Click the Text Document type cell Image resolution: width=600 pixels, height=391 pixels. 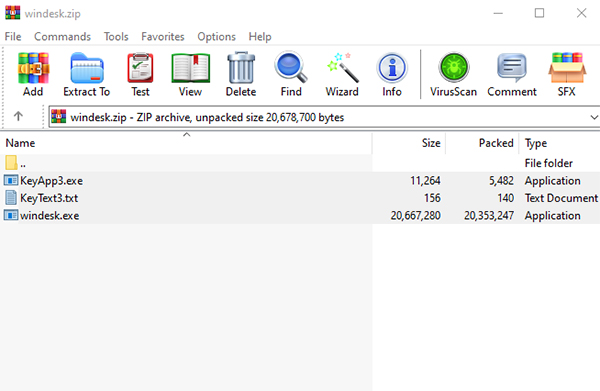561,198
